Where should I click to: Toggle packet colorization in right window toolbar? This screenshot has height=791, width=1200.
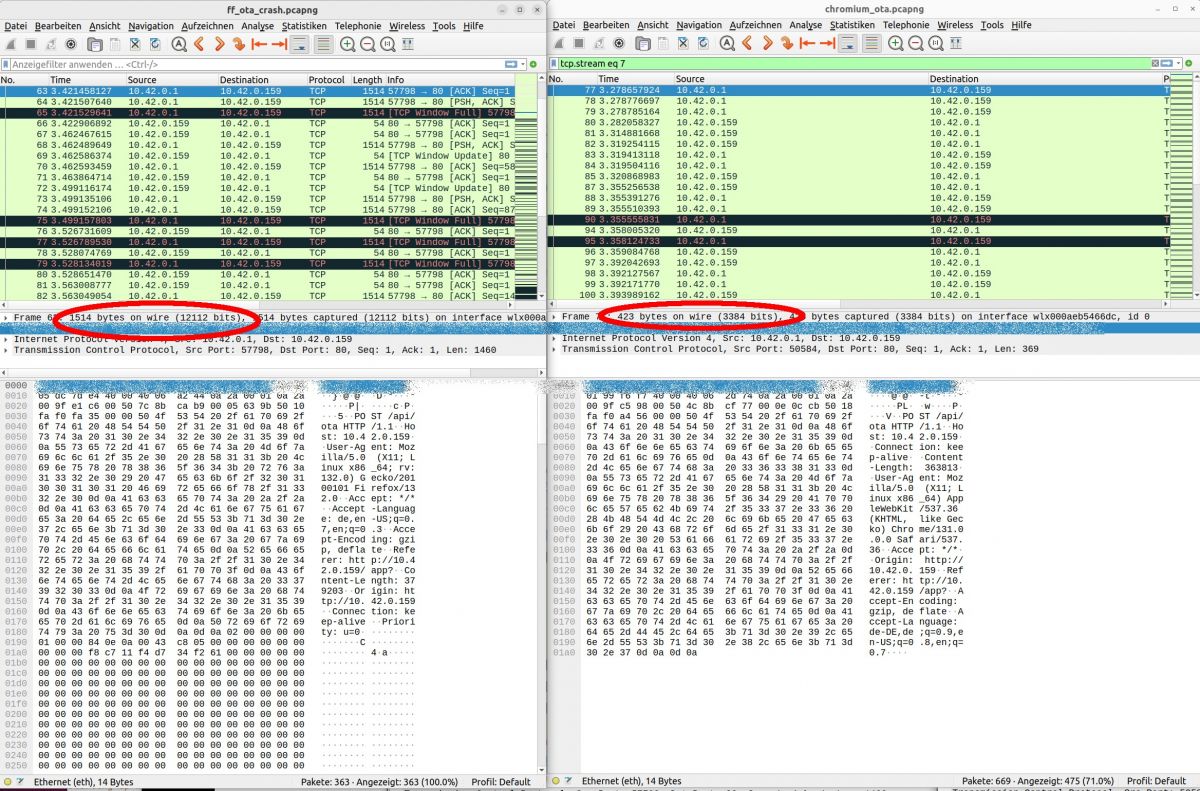pyautogui.click(x=872, y=44)
